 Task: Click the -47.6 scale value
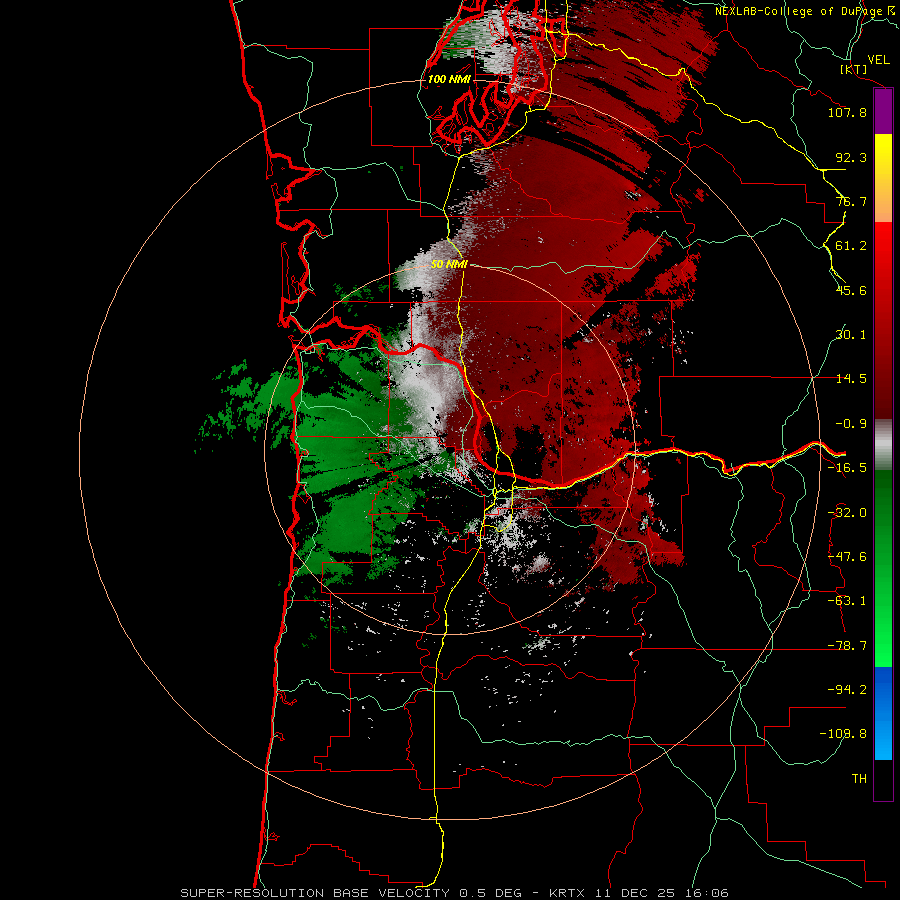pyautogui.click(x=847, y=557)
